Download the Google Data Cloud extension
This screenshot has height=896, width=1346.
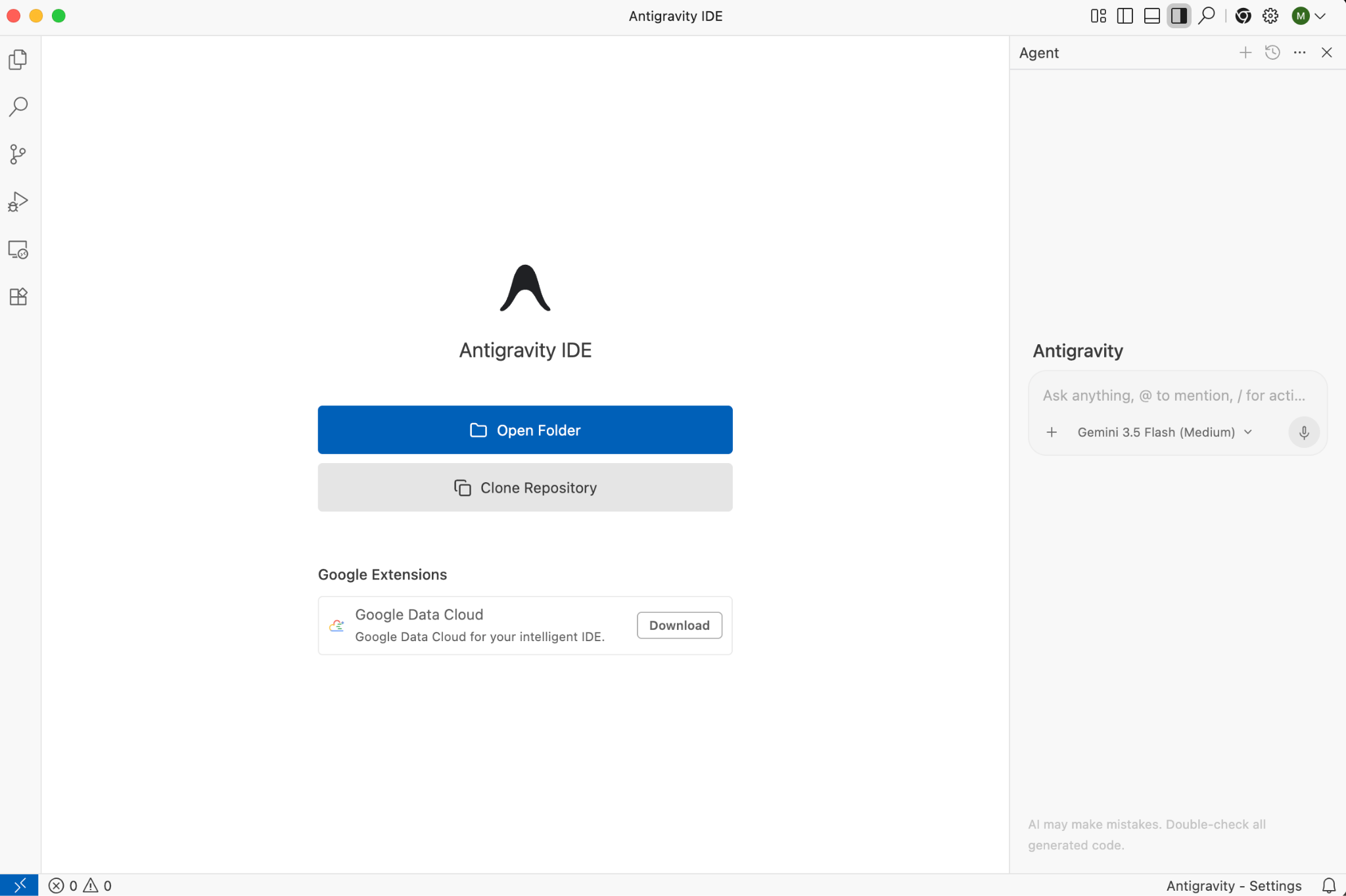[x=679, y=625]
